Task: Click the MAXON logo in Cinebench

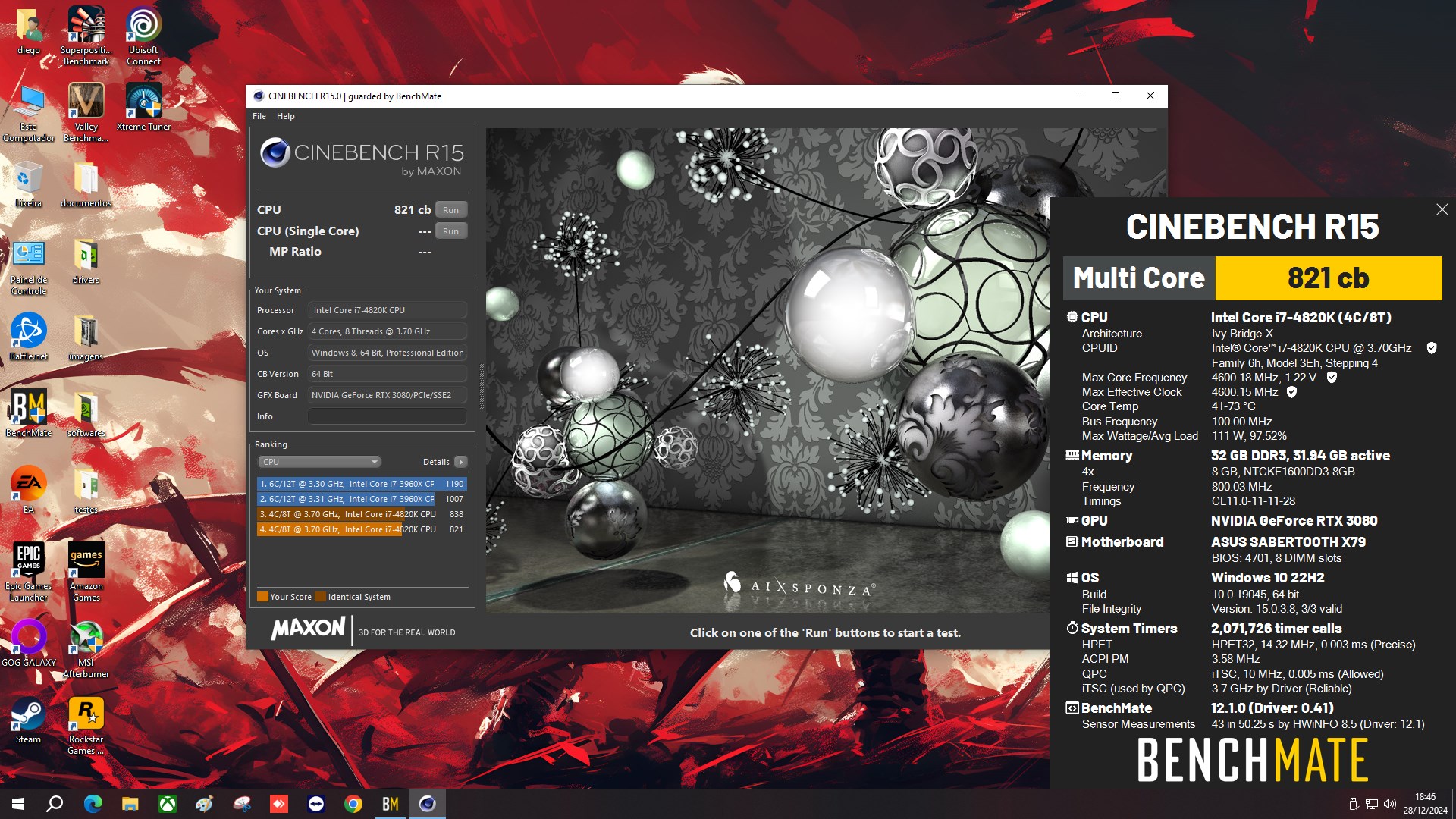Action: pyautogui.click(x=308, y=629)
